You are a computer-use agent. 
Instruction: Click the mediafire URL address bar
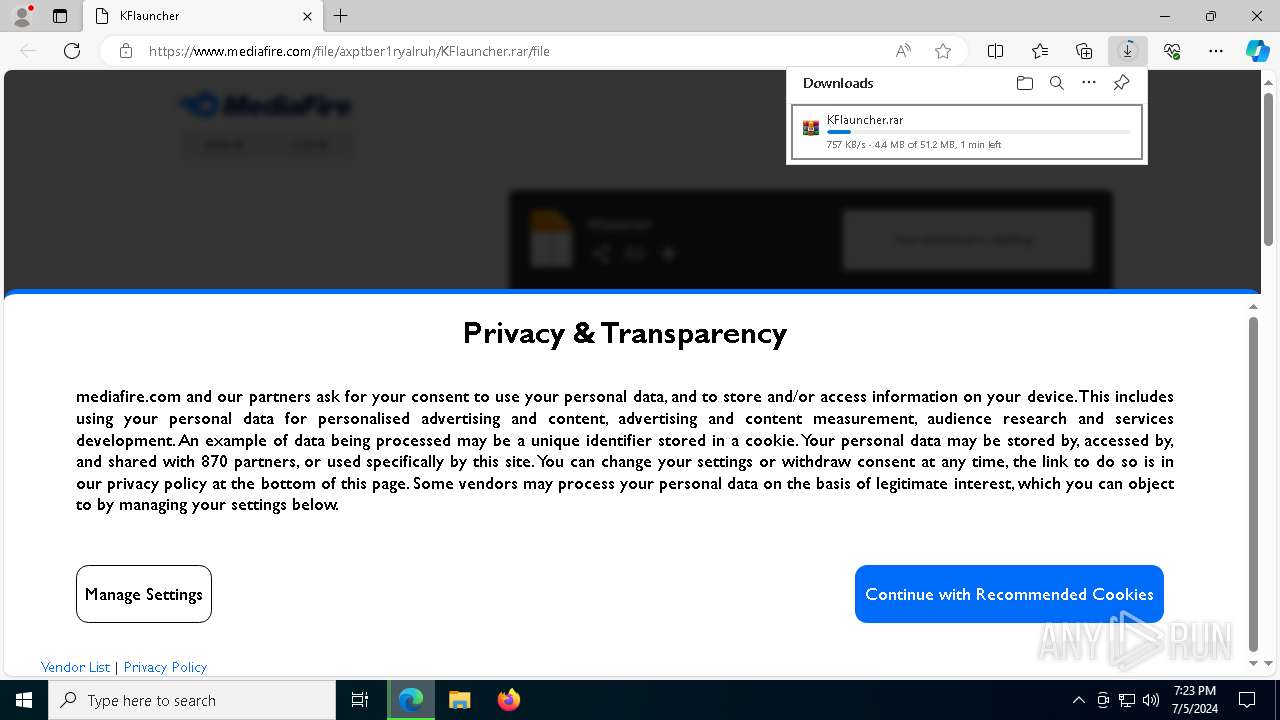515,51
